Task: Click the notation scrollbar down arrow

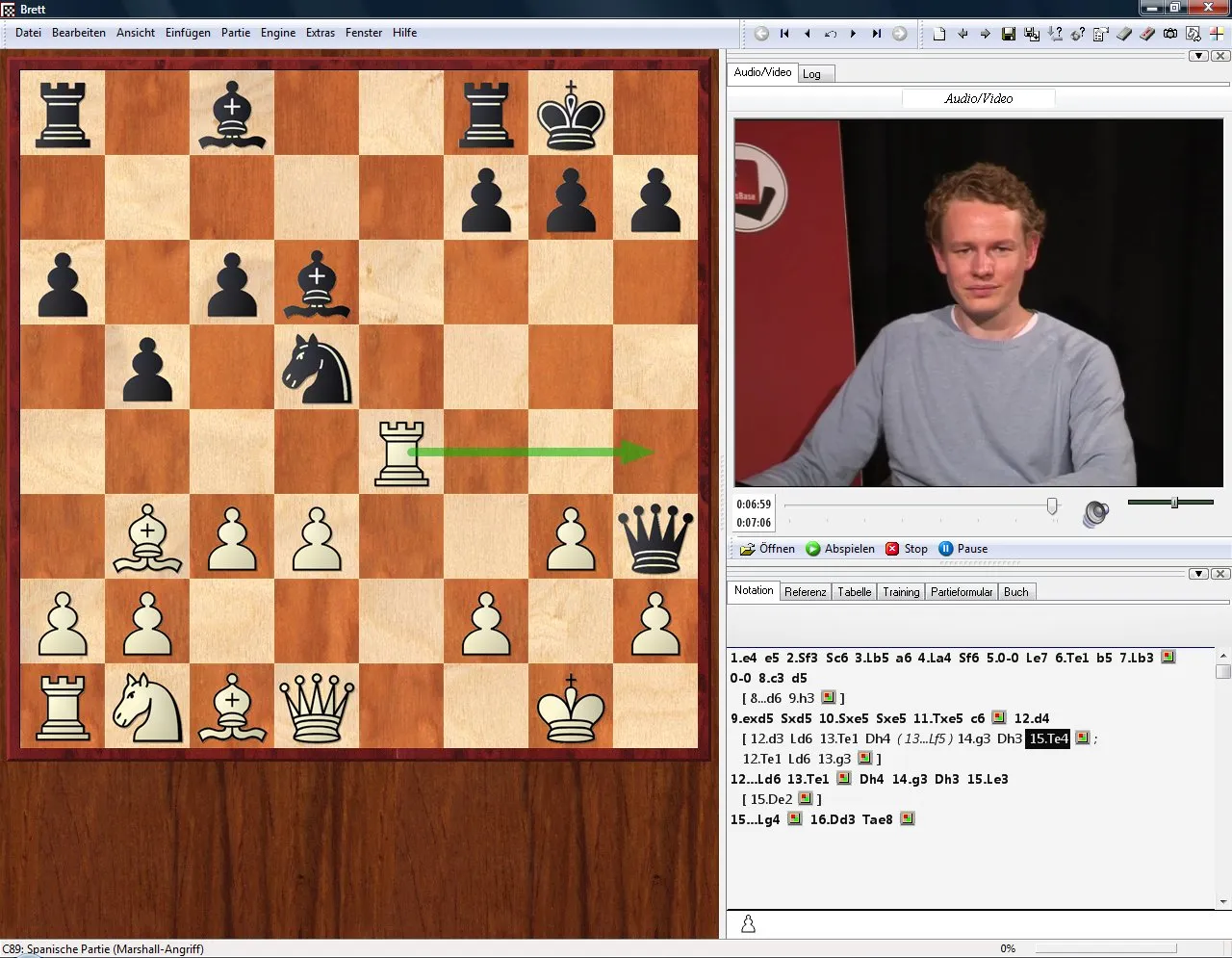Action: pos(1223,902)
